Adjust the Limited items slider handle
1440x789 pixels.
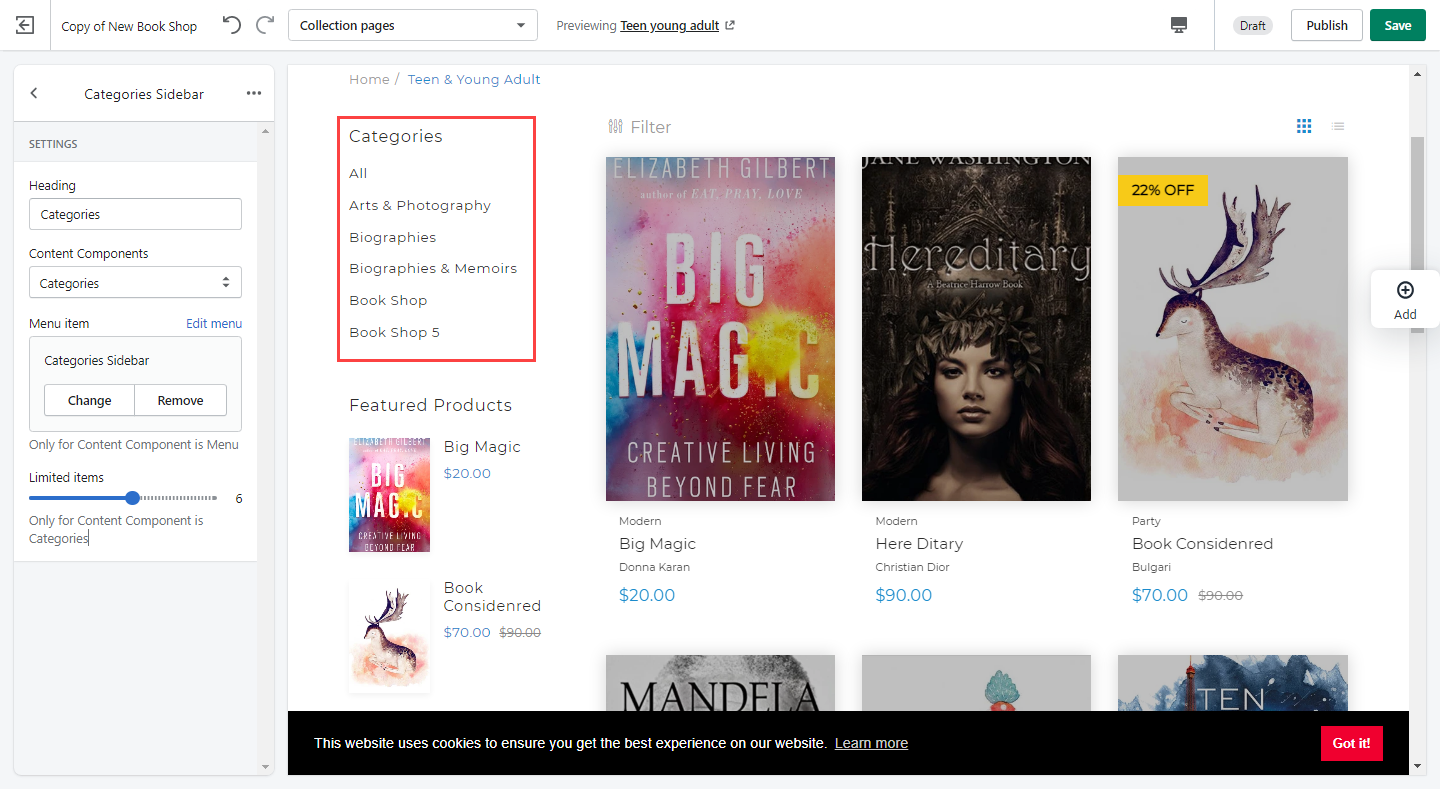[132, 498]
